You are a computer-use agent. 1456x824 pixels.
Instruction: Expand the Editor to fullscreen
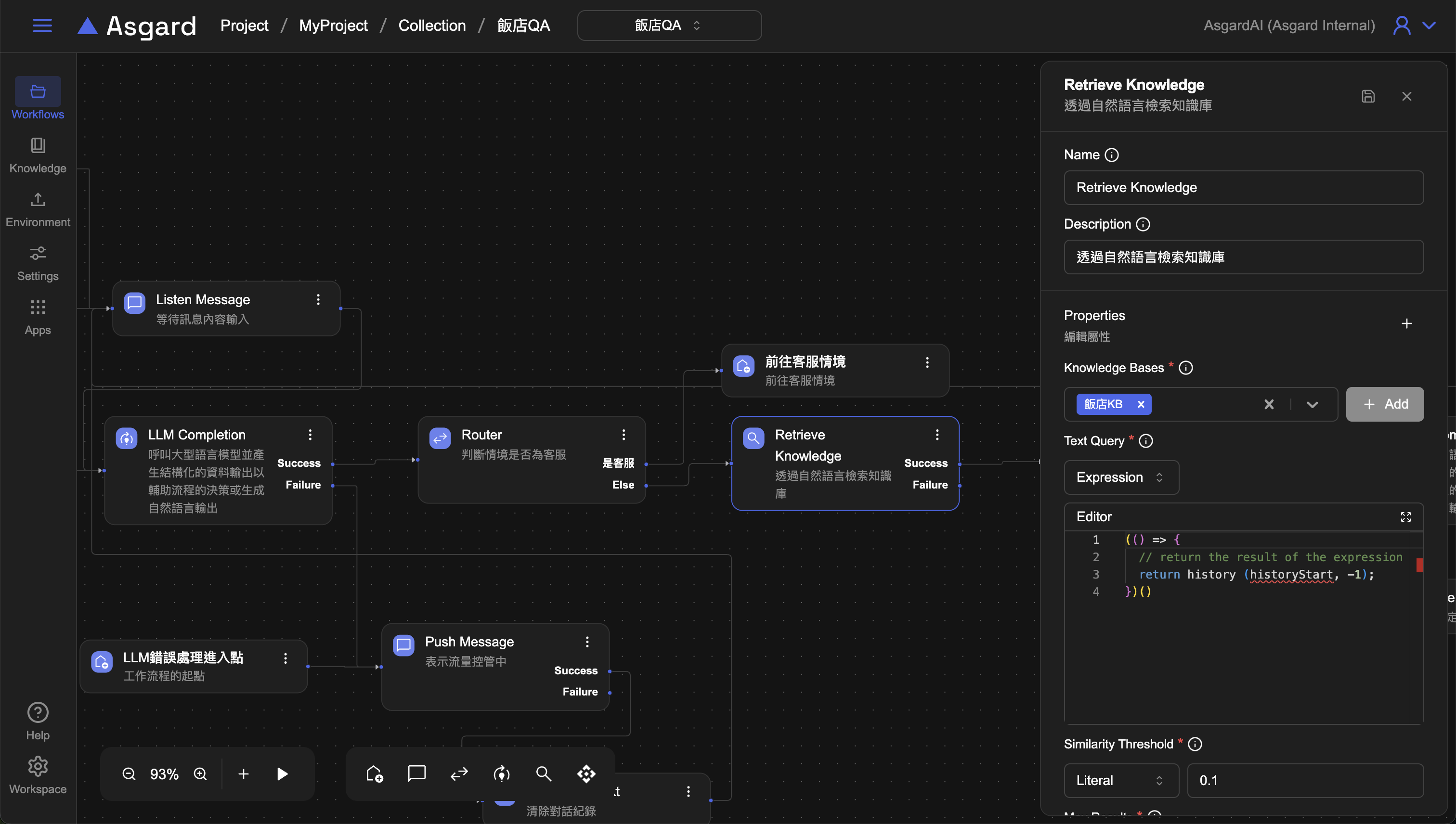point(1405,517)
